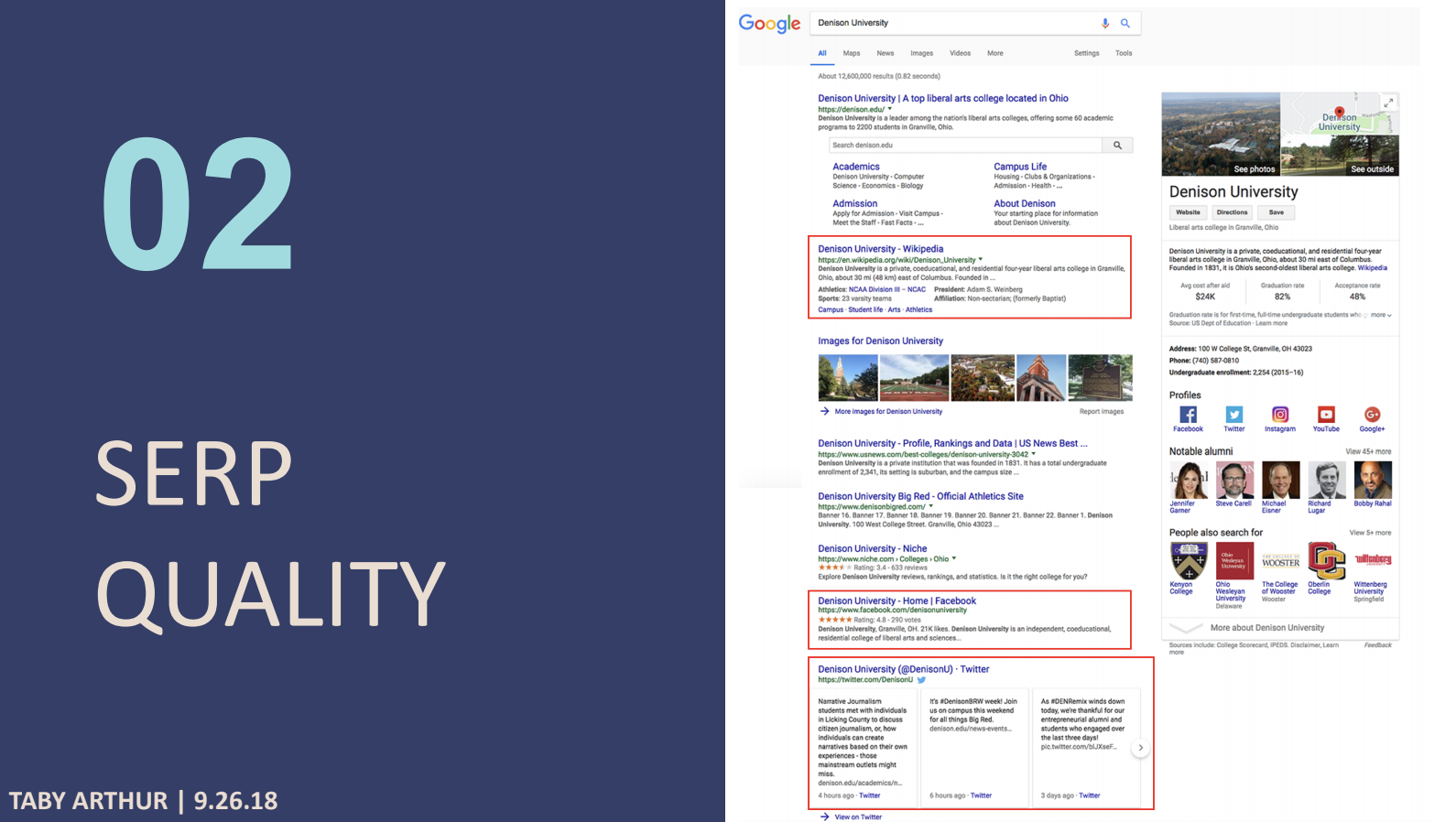
Task: Select the All search tab
Action: pyautogui.click(x=822, y=53)
